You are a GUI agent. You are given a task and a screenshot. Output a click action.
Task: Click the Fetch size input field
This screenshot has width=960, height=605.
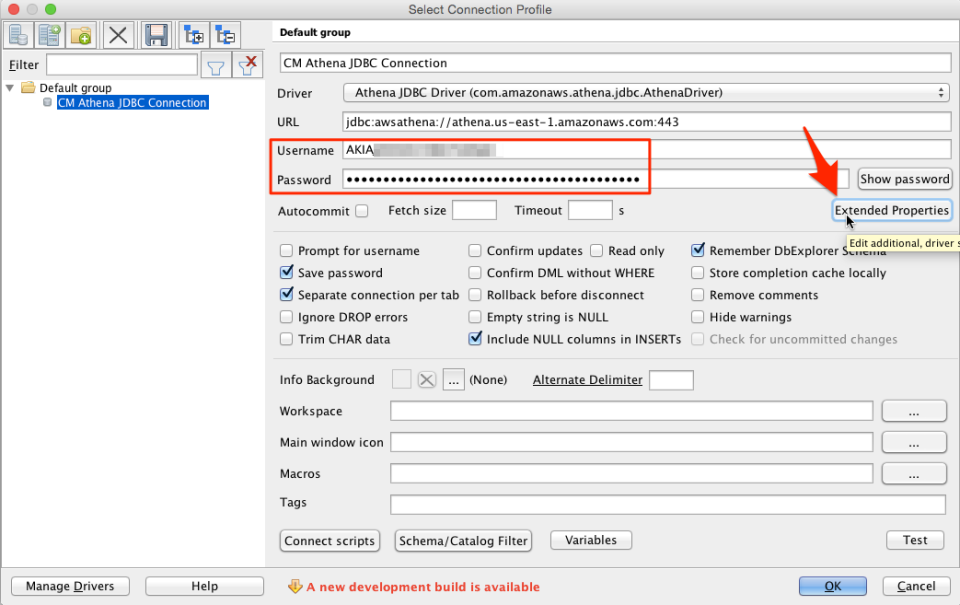(x=474, y=209)
